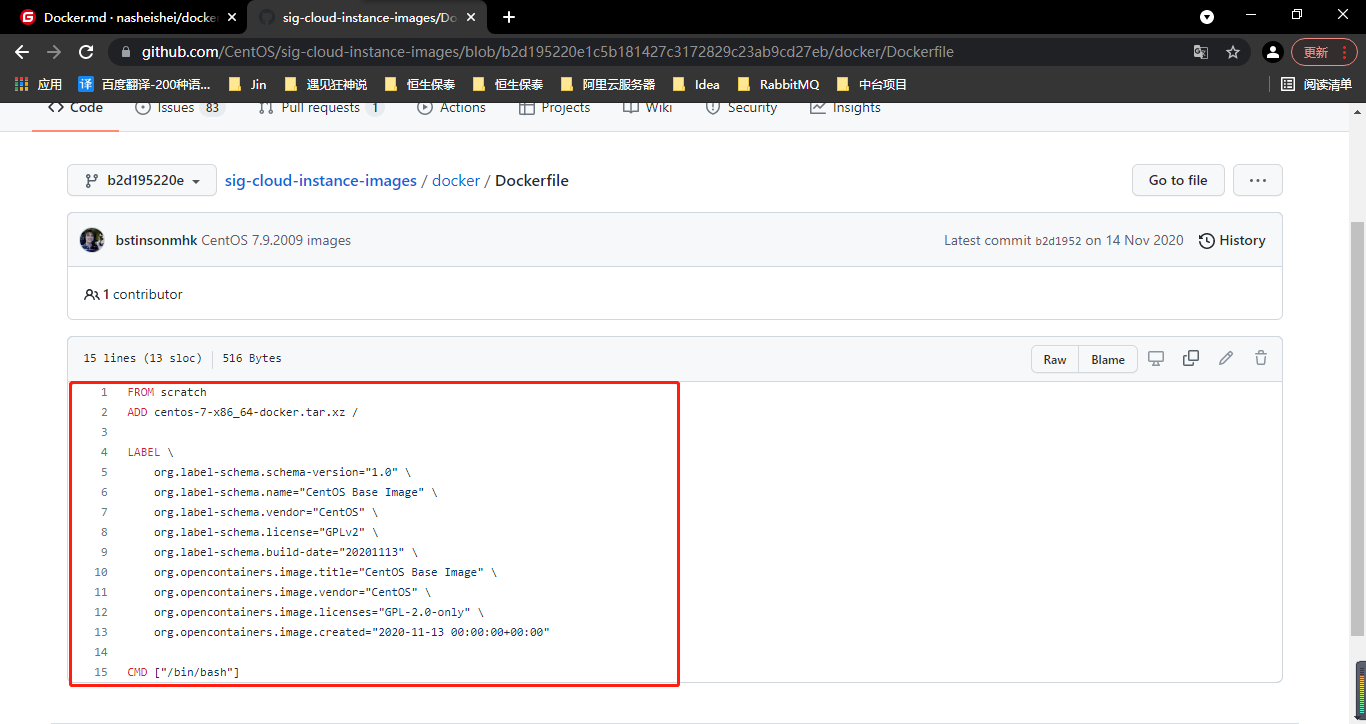Open the Insights tab
The image size is (1366, 724).
845,108
